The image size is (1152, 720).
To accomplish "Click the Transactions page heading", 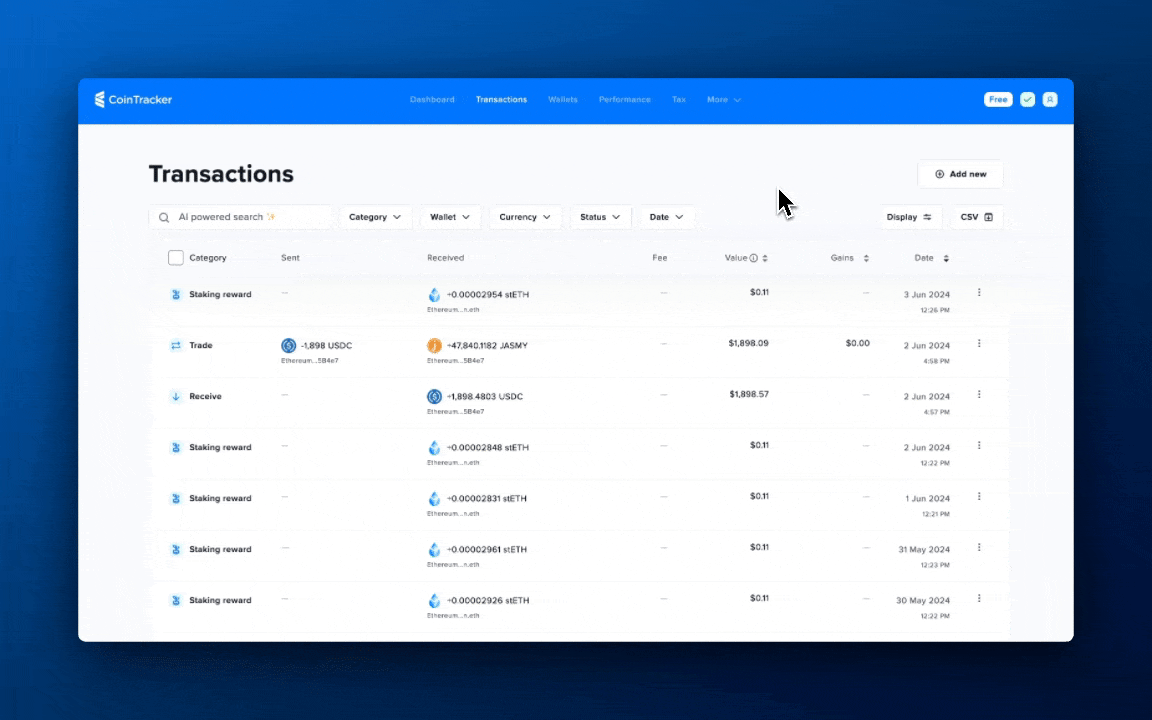I will 221,174.
